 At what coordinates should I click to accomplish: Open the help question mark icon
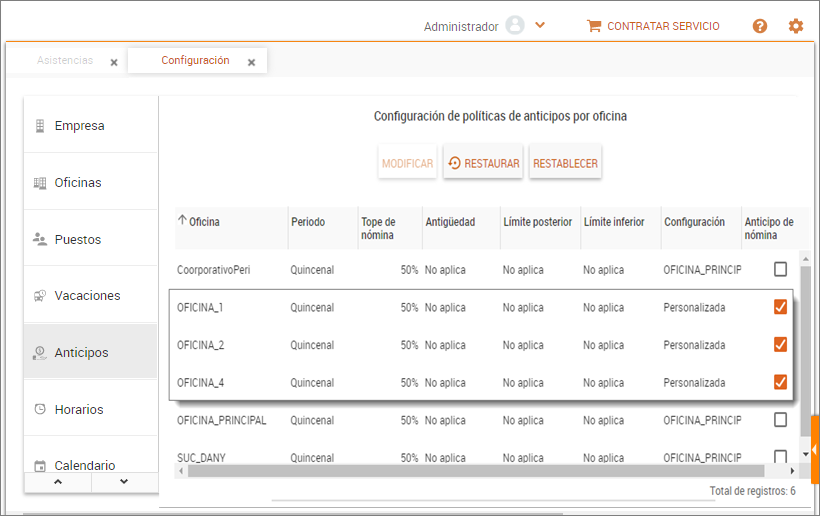tap(760, 26)
